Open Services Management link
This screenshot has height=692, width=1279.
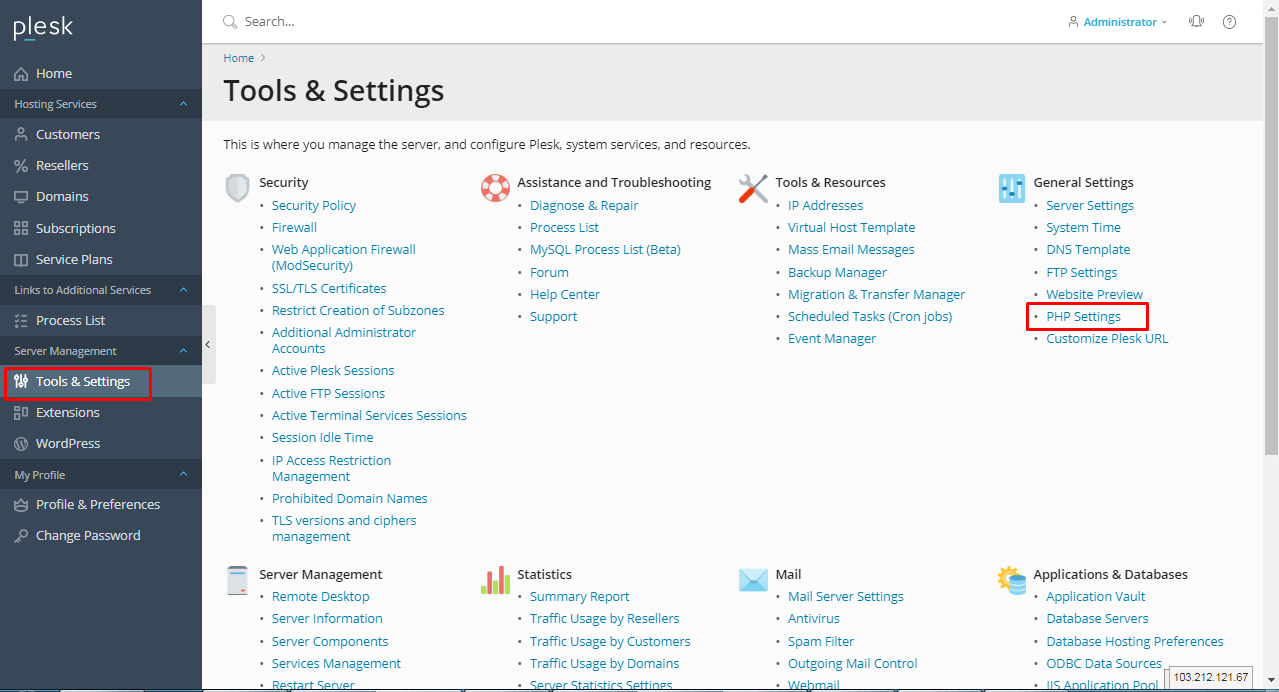336,664
